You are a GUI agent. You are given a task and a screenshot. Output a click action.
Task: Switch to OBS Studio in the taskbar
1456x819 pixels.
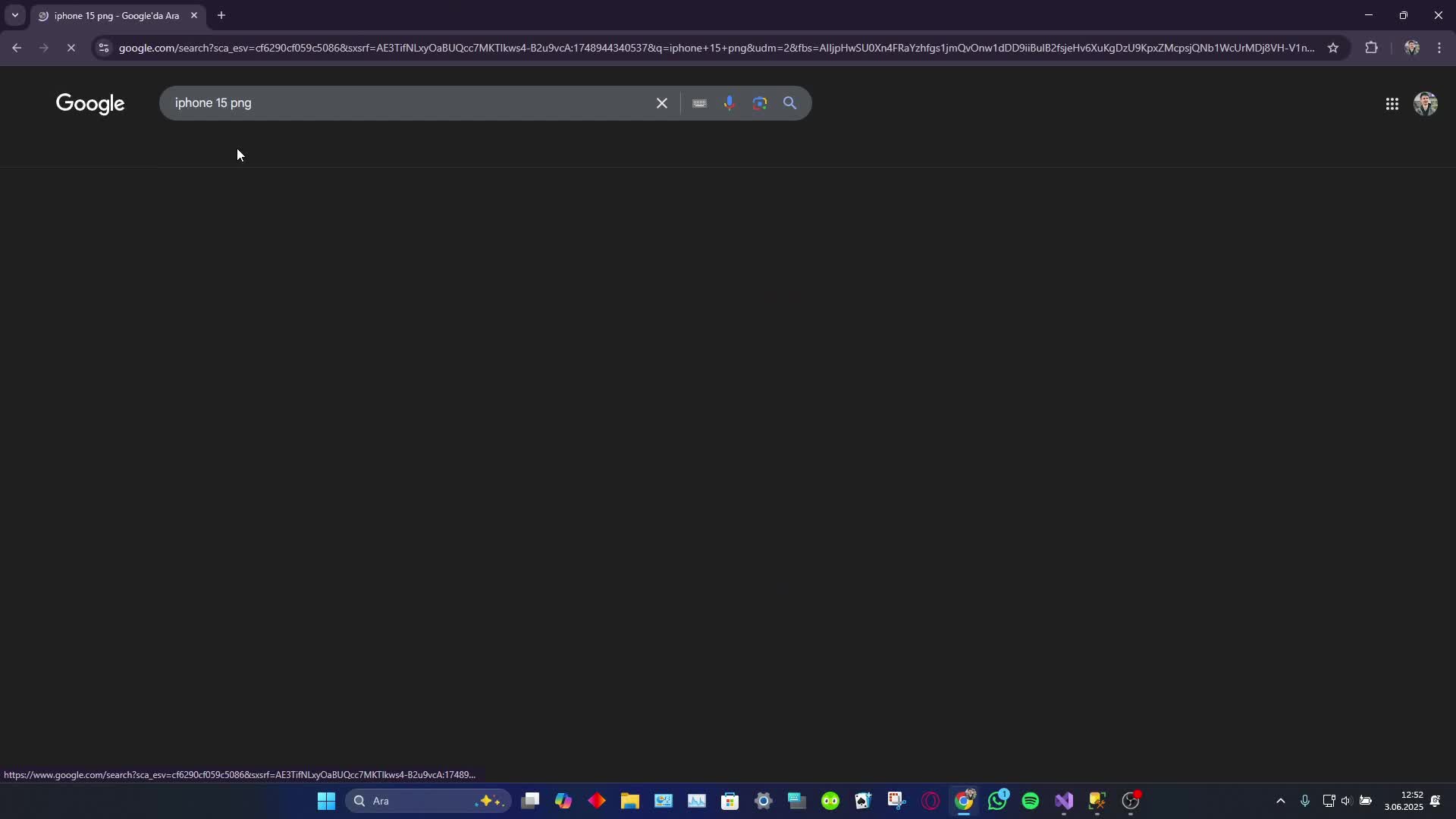[x=1131, y=801]
